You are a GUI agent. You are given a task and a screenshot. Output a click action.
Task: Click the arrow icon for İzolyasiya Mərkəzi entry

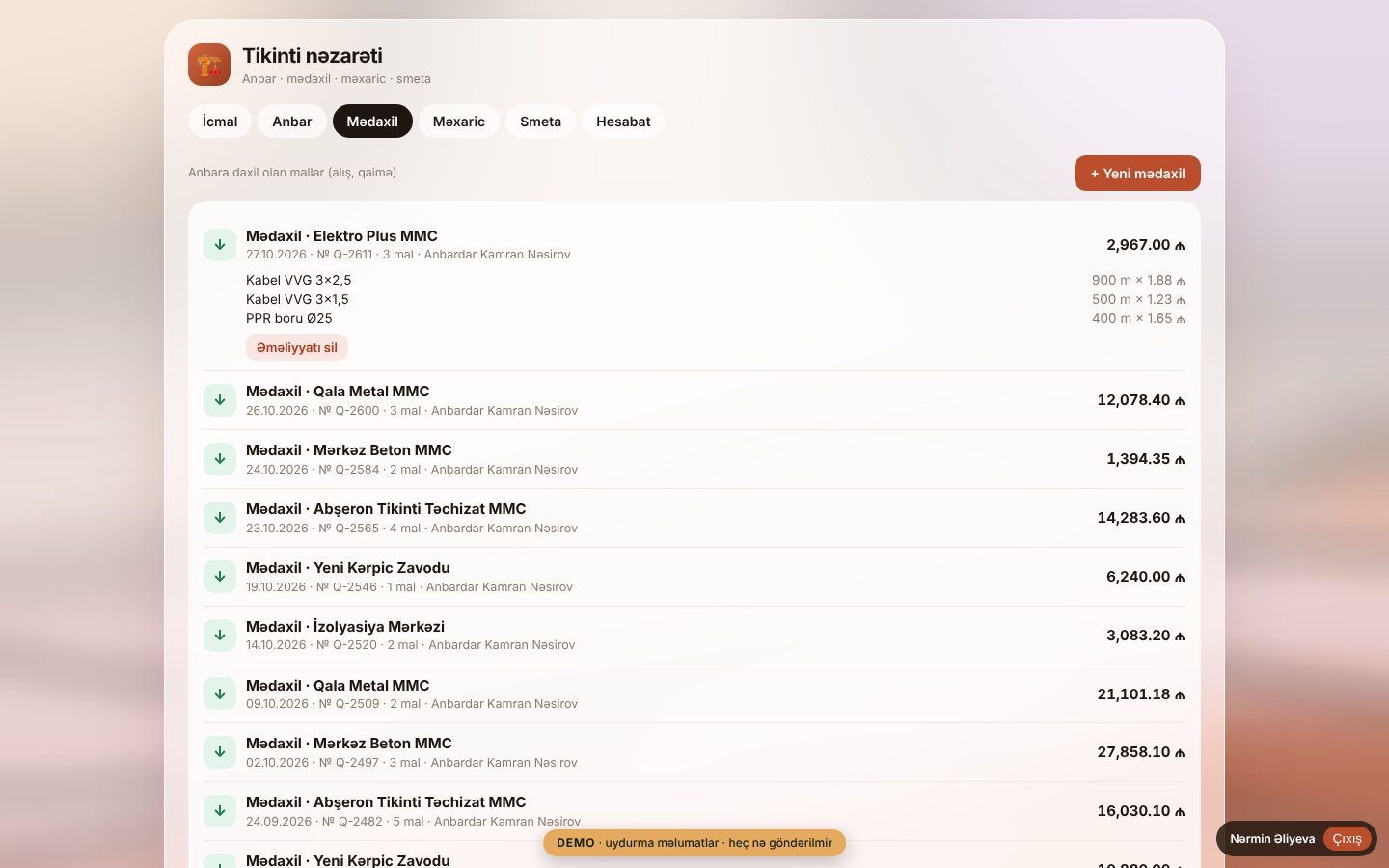[x=220, y=636]
